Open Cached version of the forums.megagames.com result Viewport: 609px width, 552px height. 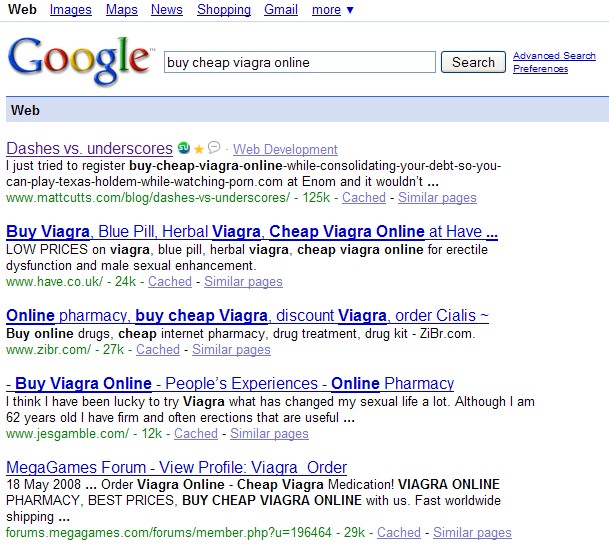pos(398,532)
